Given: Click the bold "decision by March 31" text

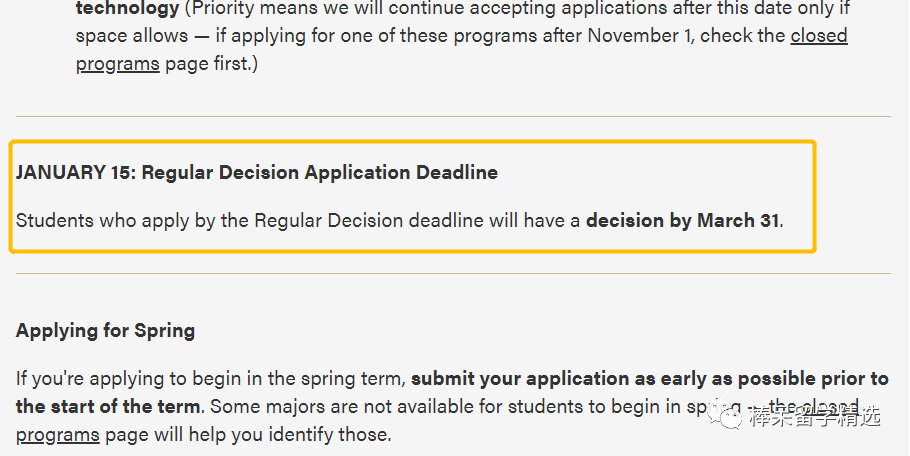Looking at the screenshot, I should click(x=682, y=220).
